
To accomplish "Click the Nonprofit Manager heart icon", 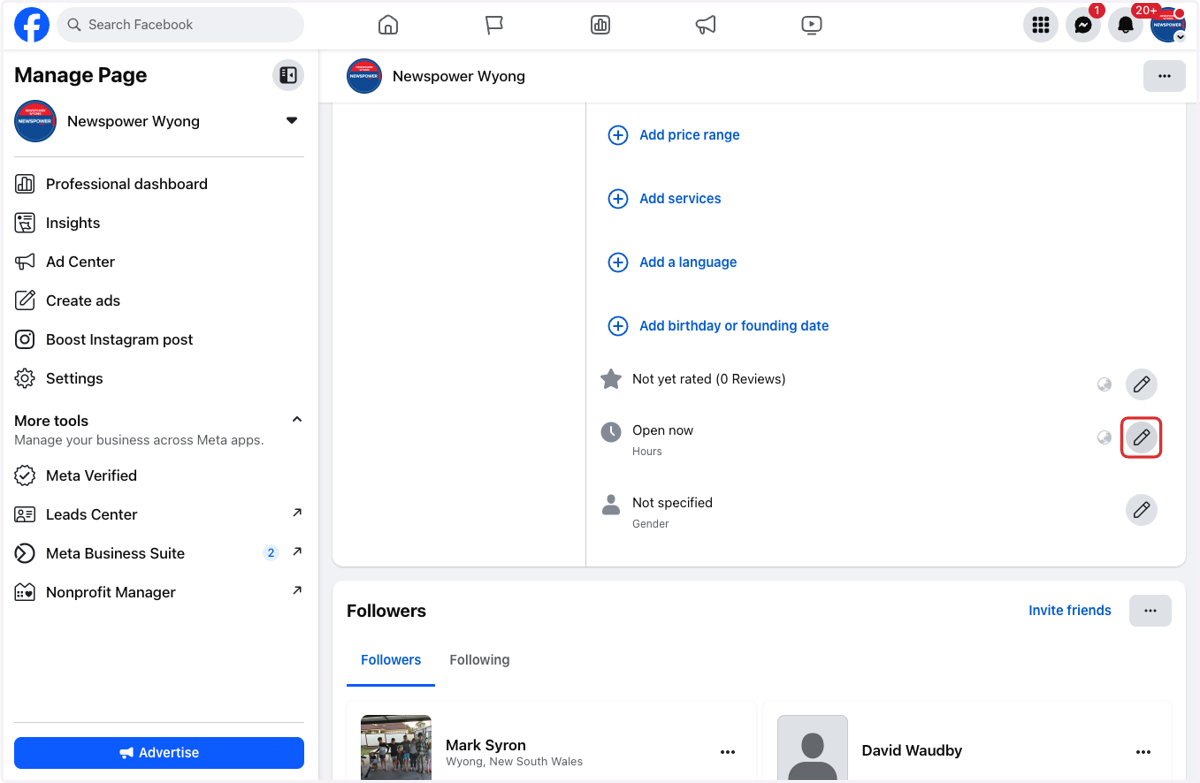I will click(25, 593).
